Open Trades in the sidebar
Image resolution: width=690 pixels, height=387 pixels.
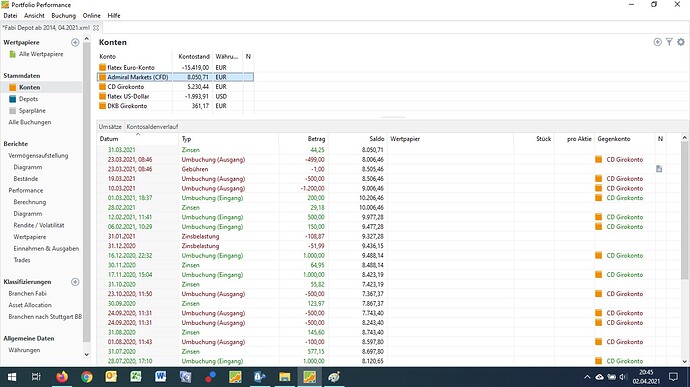22,260
